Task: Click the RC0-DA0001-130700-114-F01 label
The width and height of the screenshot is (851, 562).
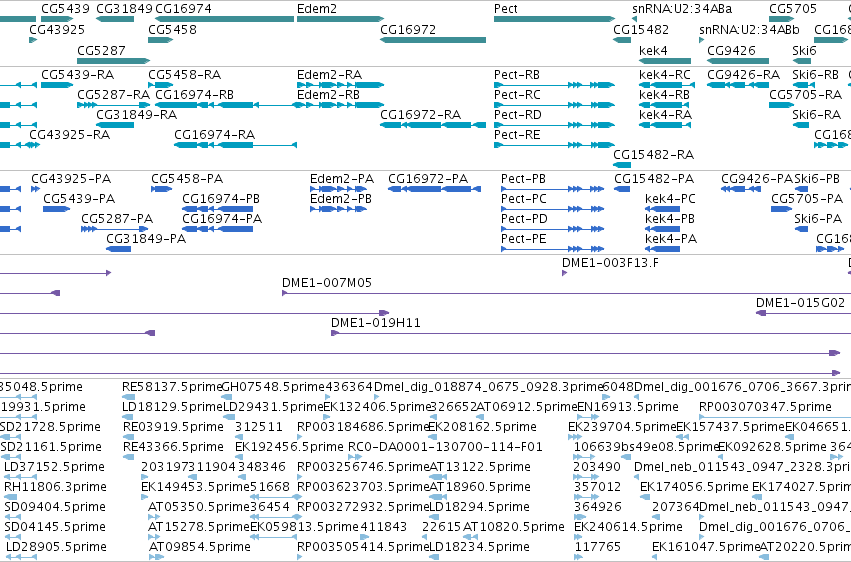Action: click(445, 447)
